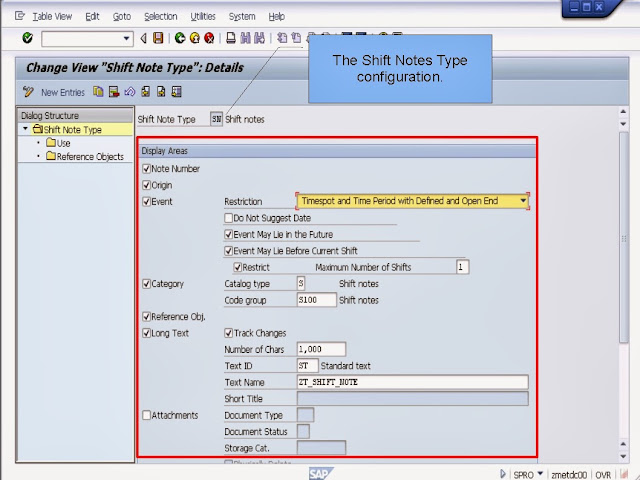The width and height of the screenshot is (640, 480).
Task: Click the Number of Chars field
Action: pyautogui.click(x=321, y=349)
